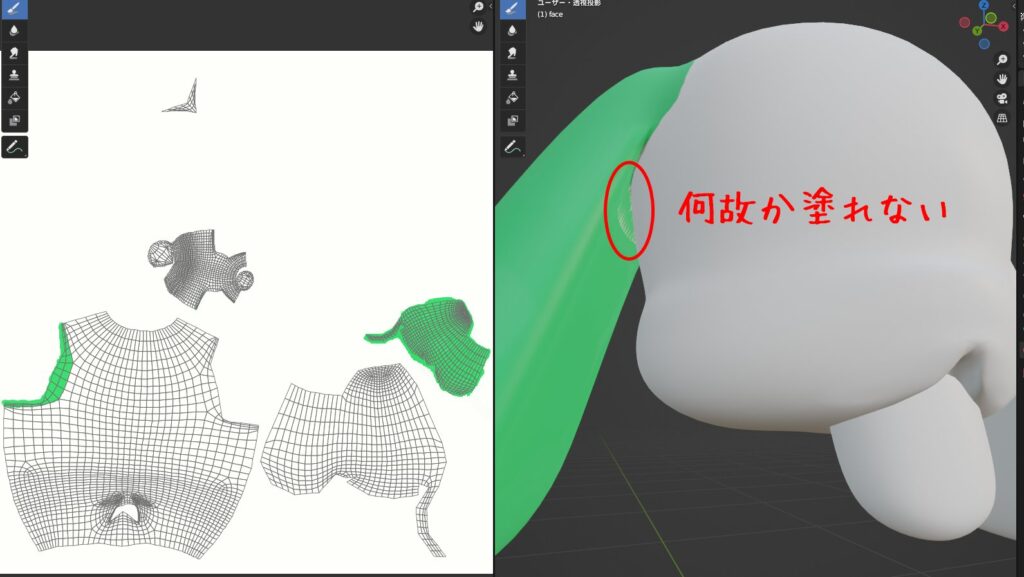Switch between perspective and orthographic grid view

point(1001,118)
